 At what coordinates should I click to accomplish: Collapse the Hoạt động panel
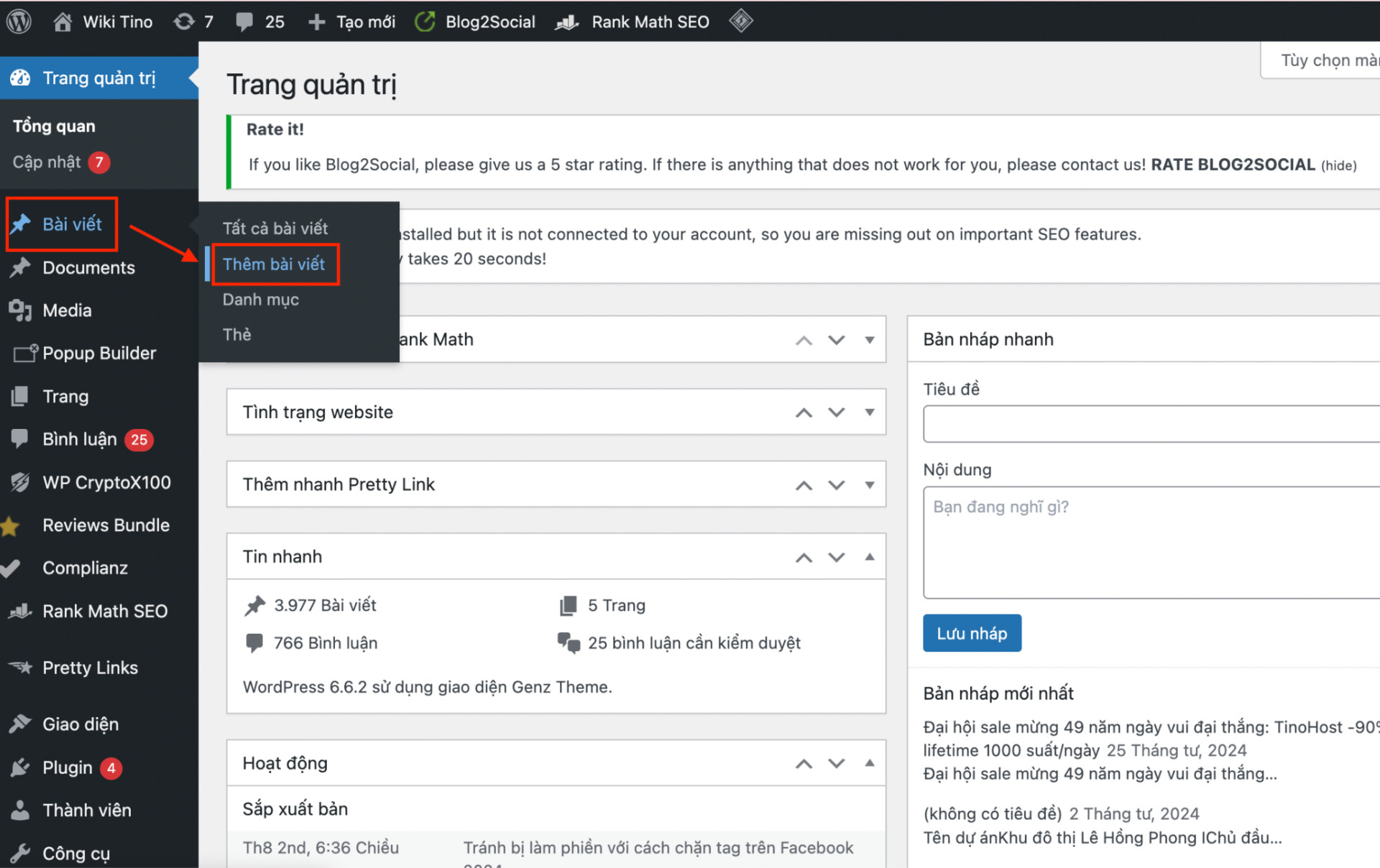click(870, 763)
